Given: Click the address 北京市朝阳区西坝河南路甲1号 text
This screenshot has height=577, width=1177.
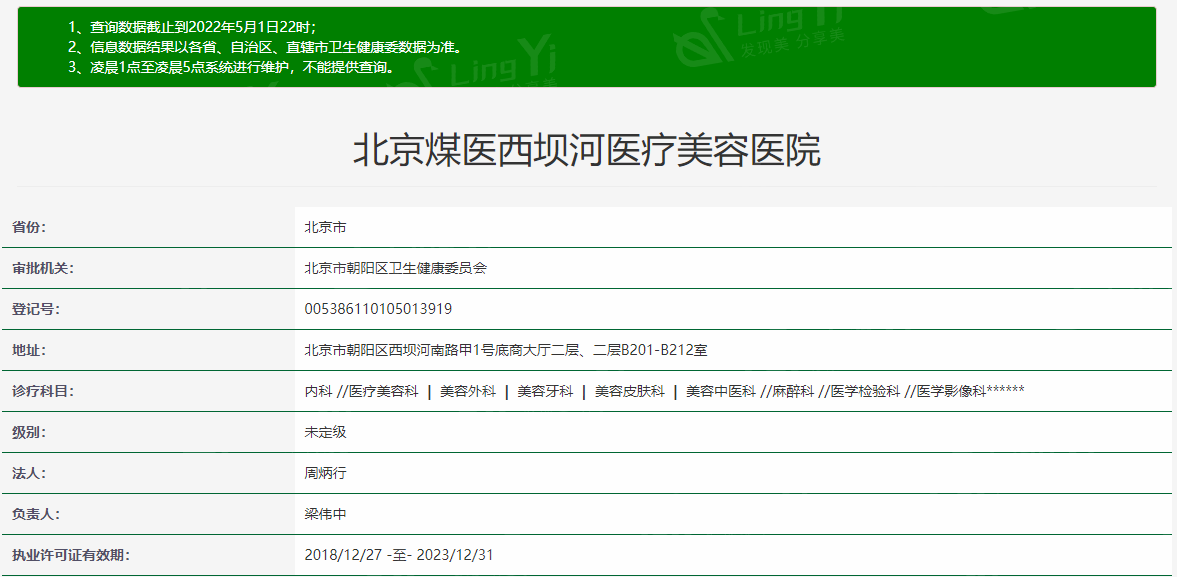Looking at the screenshot, I should [x=506, y=350].
